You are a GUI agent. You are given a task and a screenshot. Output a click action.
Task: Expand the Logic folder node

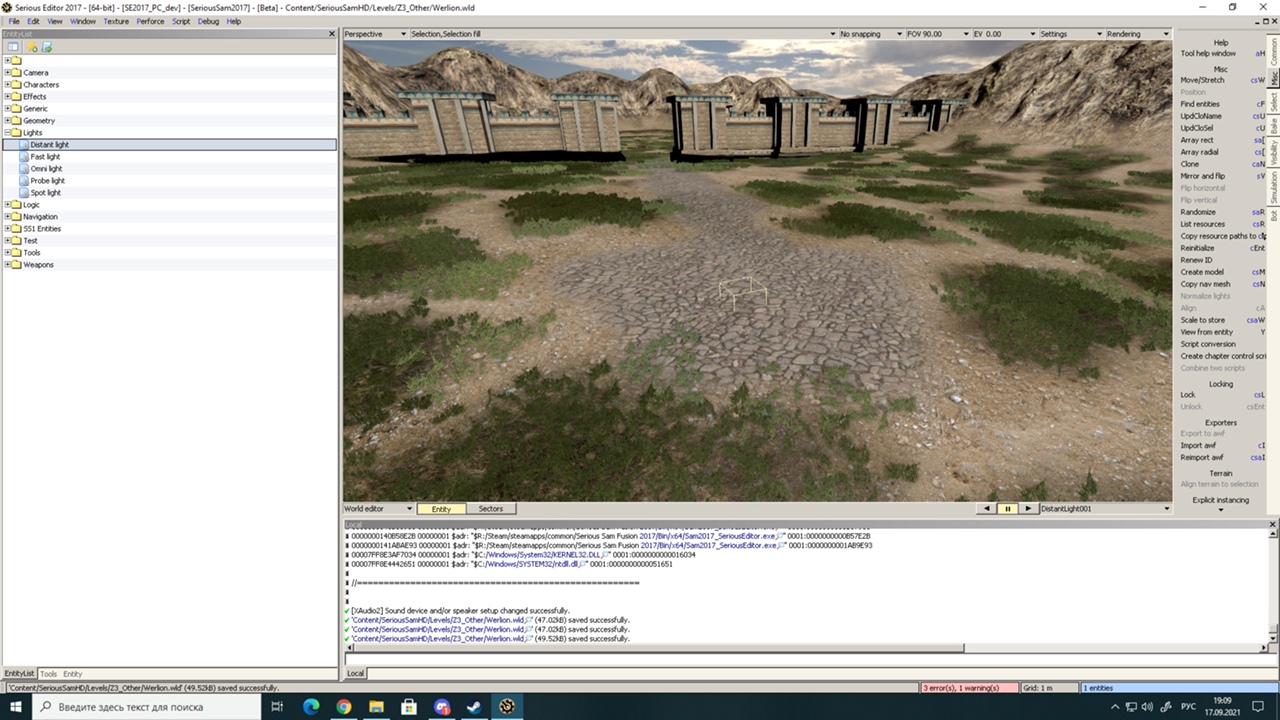7,205
